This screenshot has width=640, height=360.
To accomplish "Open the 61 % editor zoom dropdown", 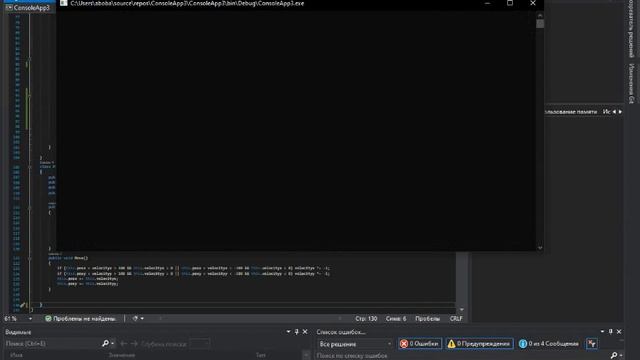I will (x=30, y=319).
